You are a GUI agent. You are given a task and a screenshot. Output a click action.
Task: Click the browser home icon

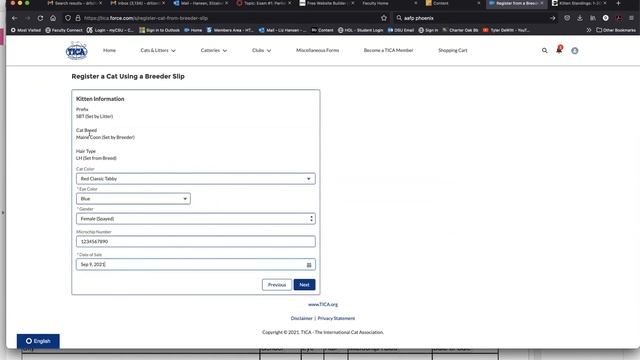click(x=53, y=18)
